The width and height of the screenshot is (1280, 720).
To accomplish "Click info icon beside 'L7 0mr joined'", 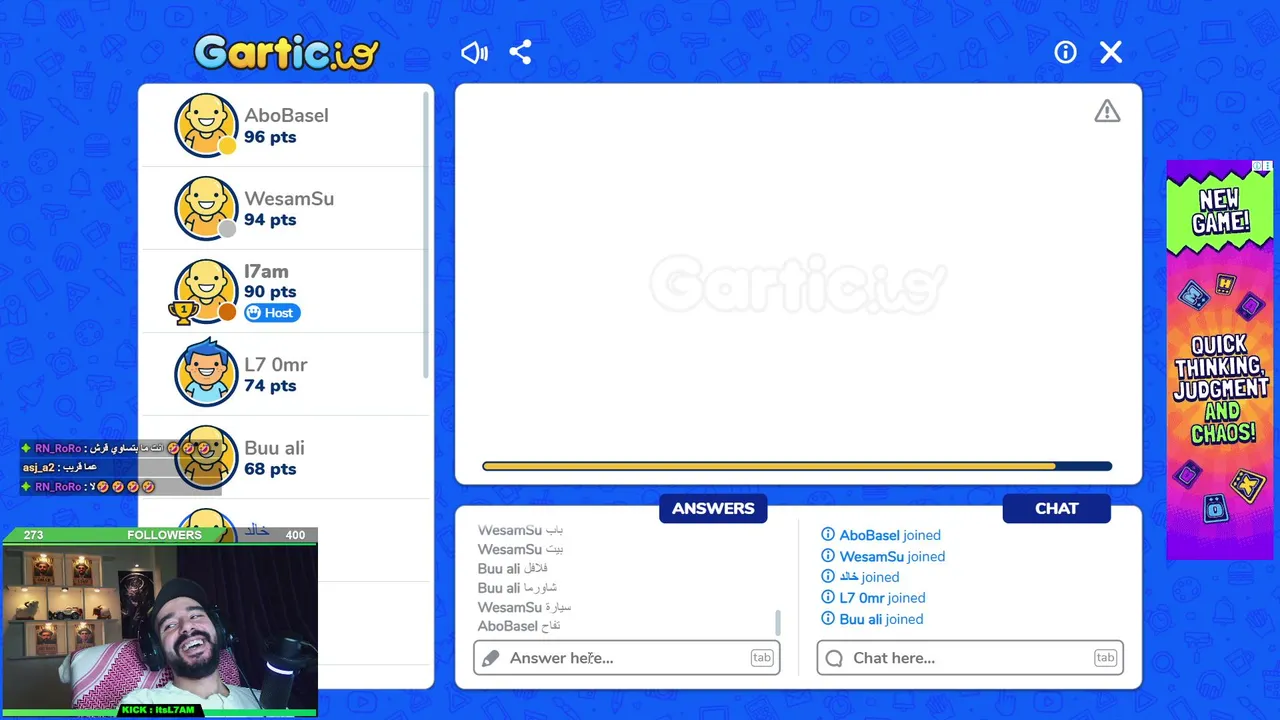I will pyautogui.click(x=828, y=598).
